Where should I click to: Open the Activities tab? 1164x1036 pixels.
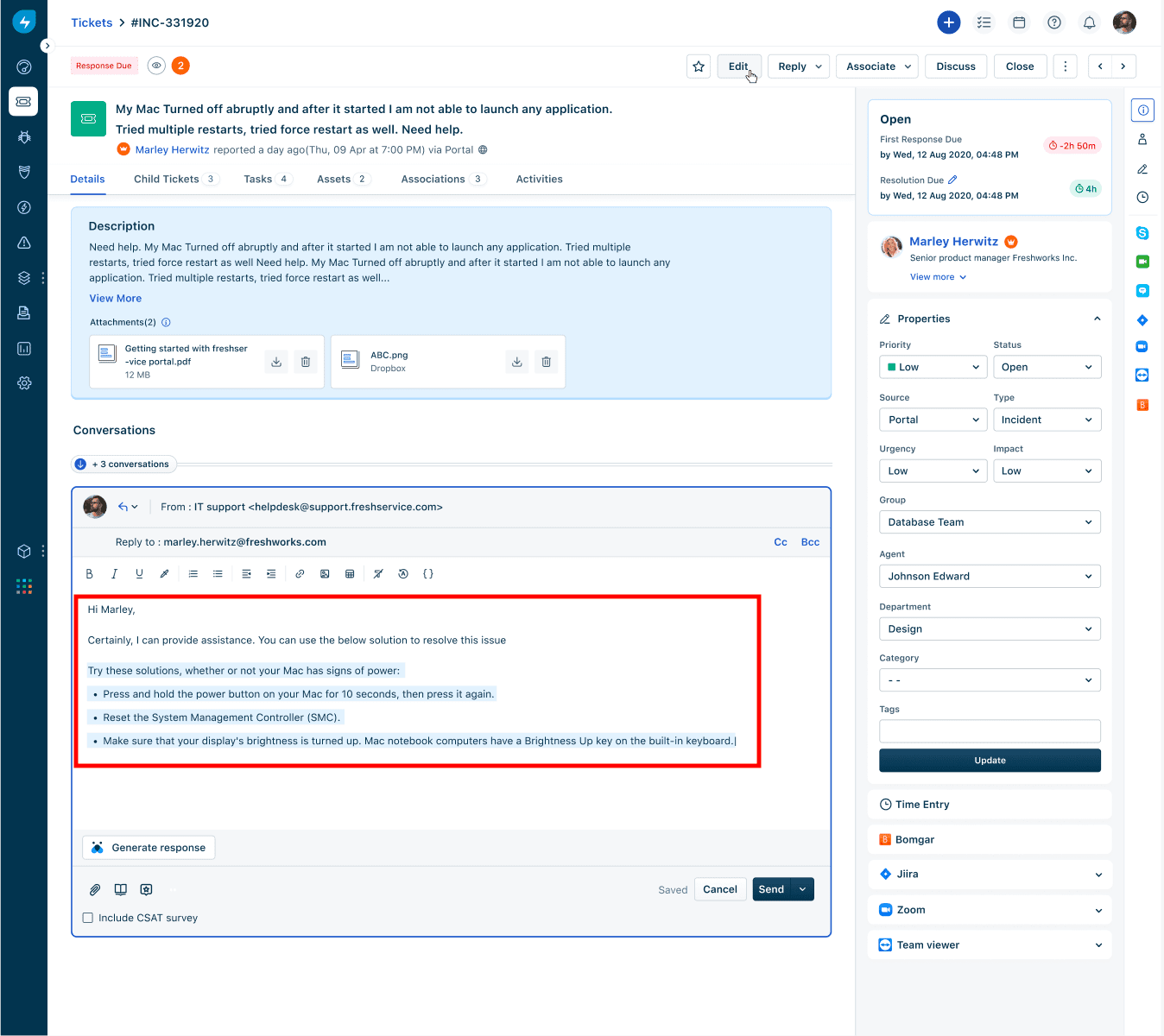click(x=539, y=180)
